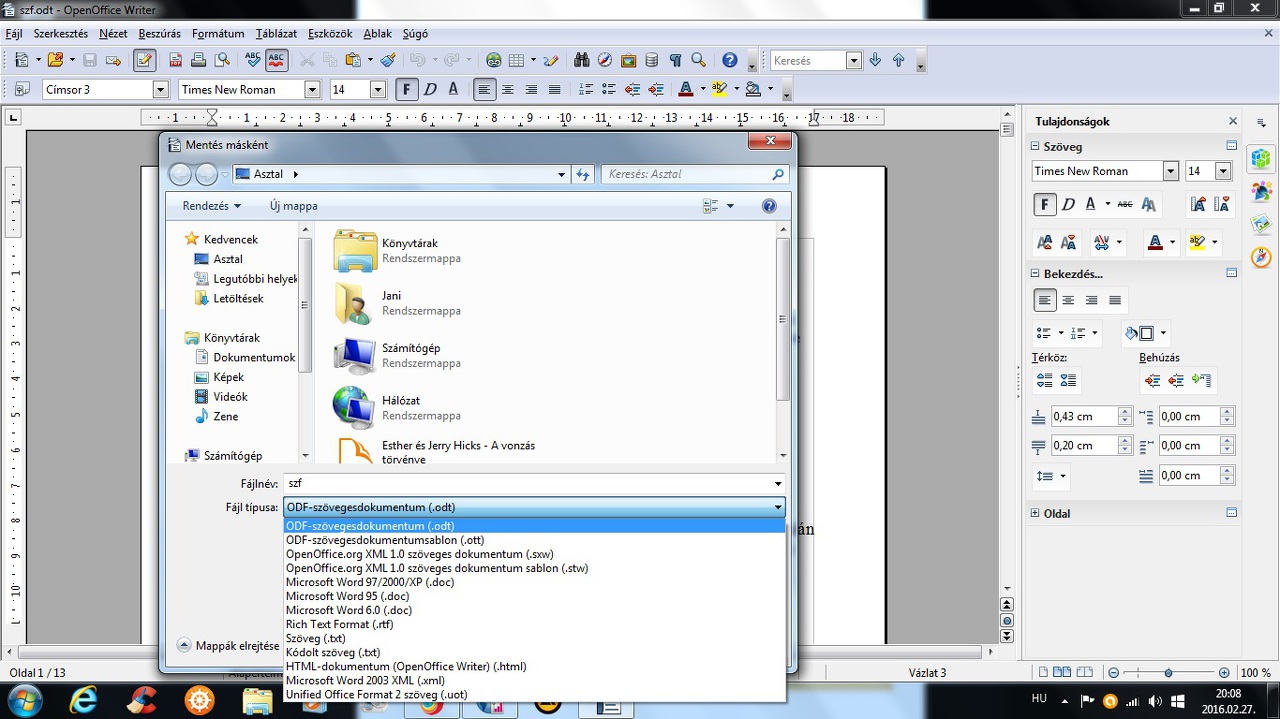Open the Formátum menu
This screenshot has width=1280, height=719.
[218, 33]
